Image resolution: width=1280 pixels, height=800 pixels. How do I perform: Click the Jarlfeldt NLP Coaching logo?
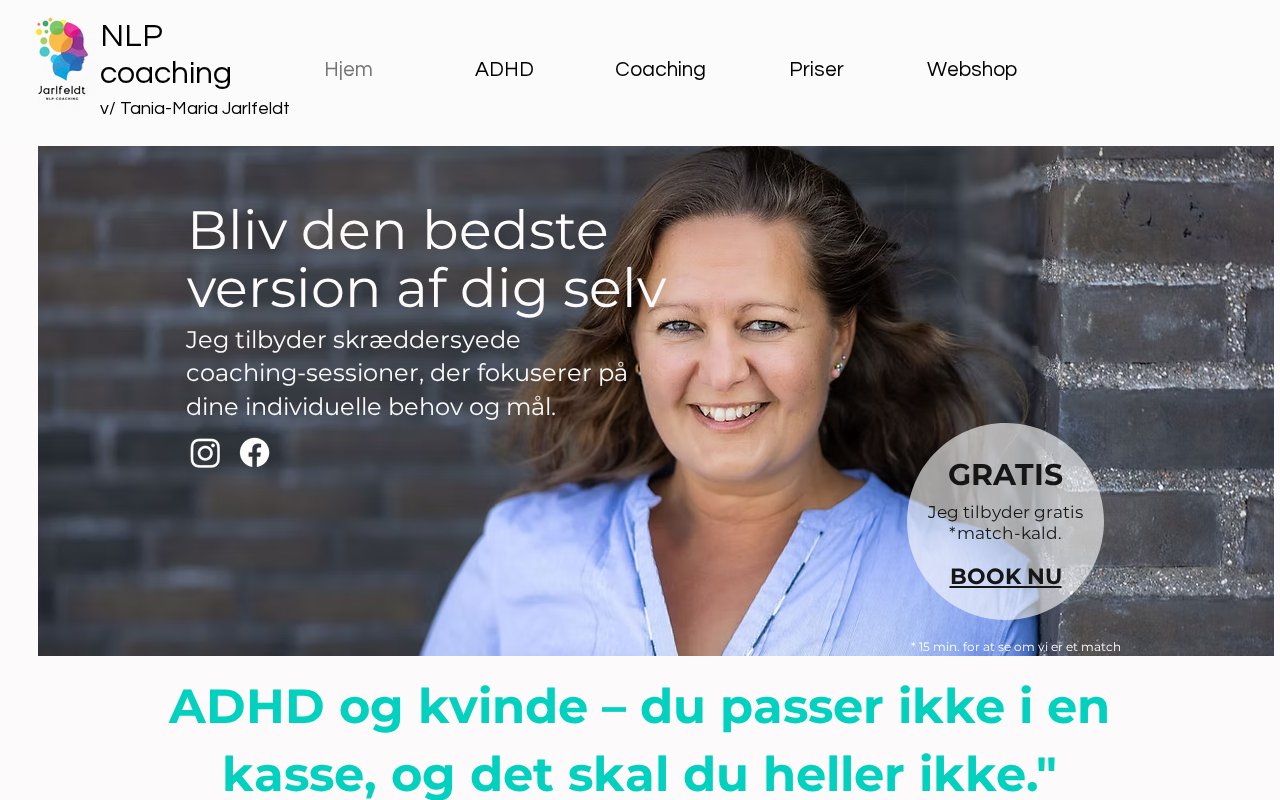point(62,59)
